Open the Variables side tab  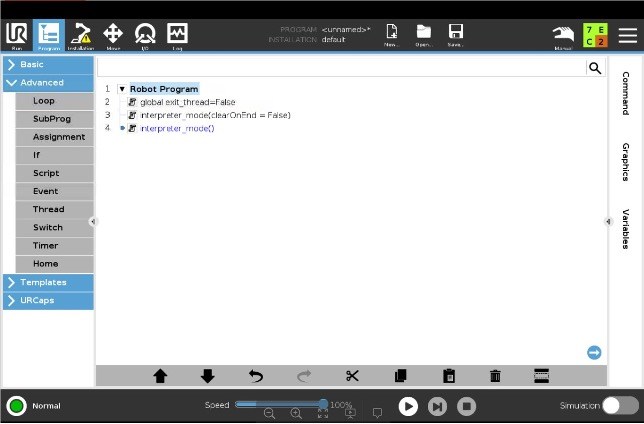[x=626, y=228]
